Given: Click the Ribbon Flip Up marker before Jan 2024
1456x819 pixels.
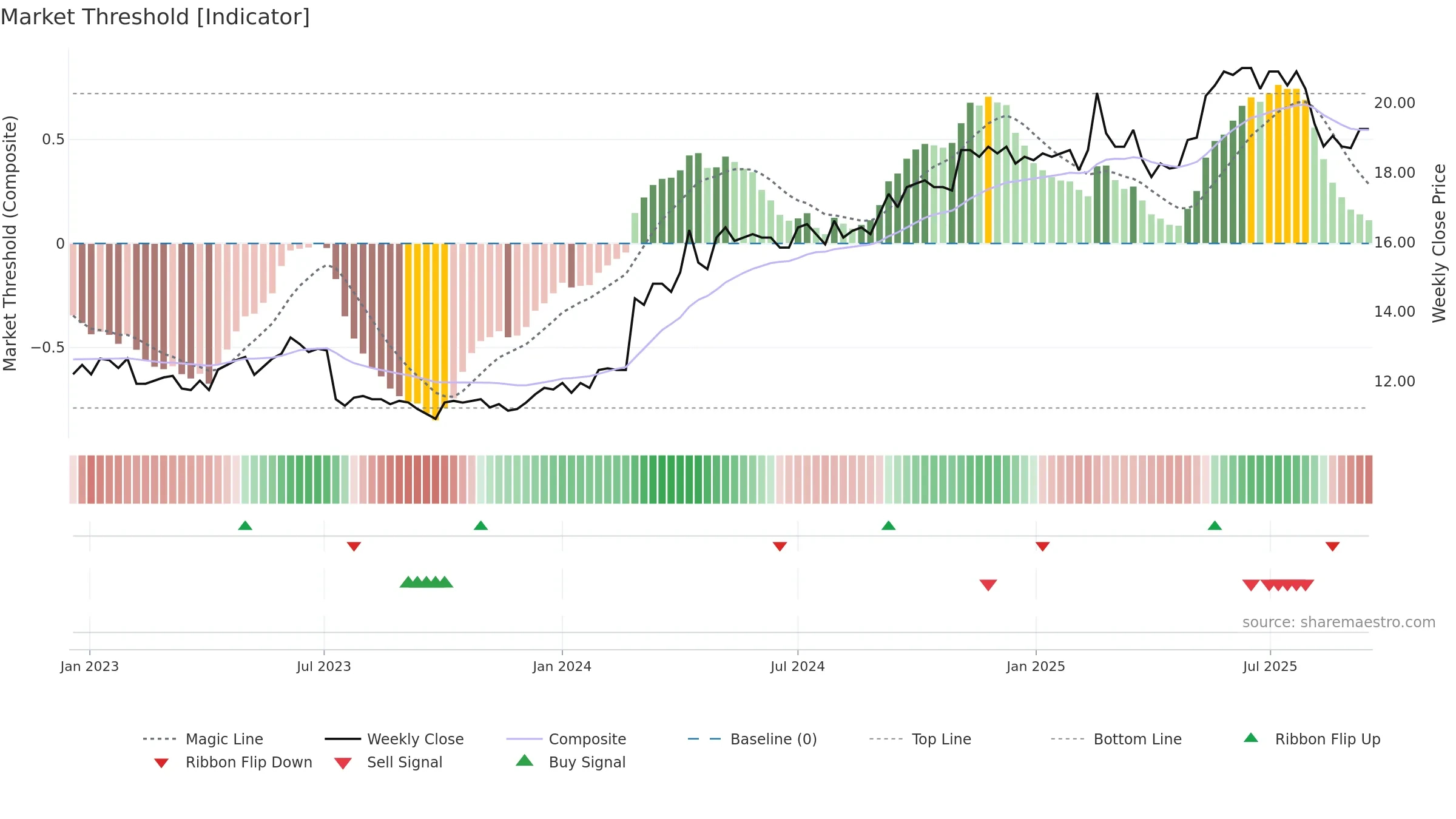Looking at the screenshot, I should pyautogui.click(x=480, y=525).
